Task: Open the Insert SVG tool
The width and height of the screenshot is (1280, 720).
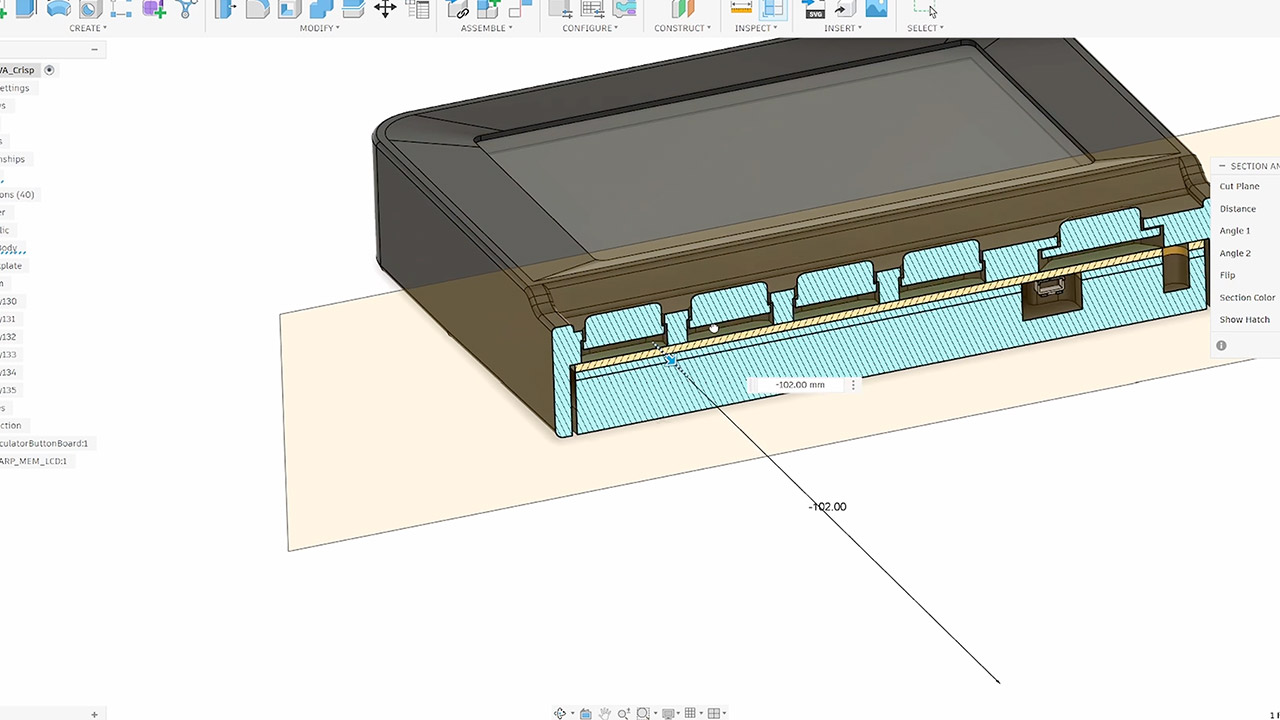Action: click(x=813, y=9)
